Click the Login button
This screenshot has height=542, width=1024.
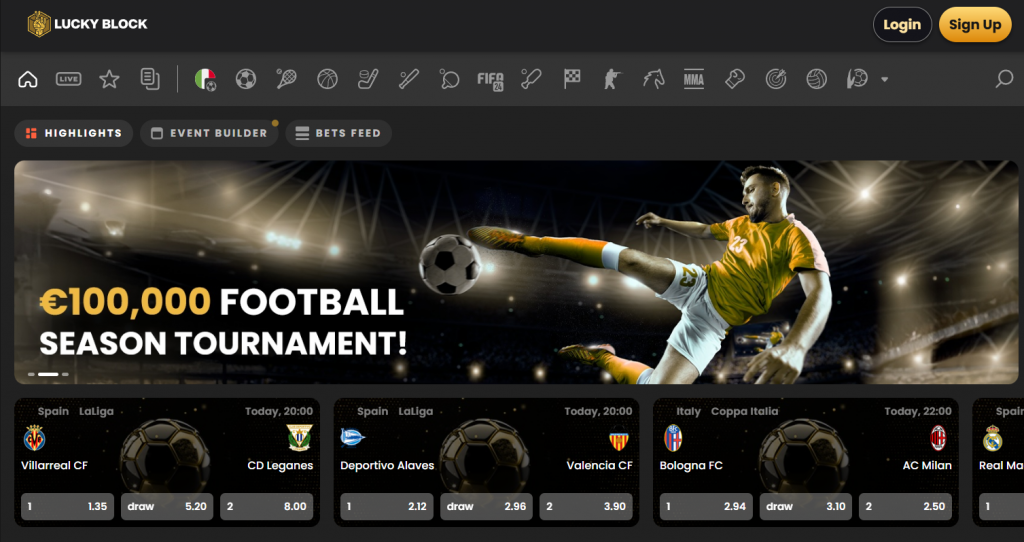[902, 25]
